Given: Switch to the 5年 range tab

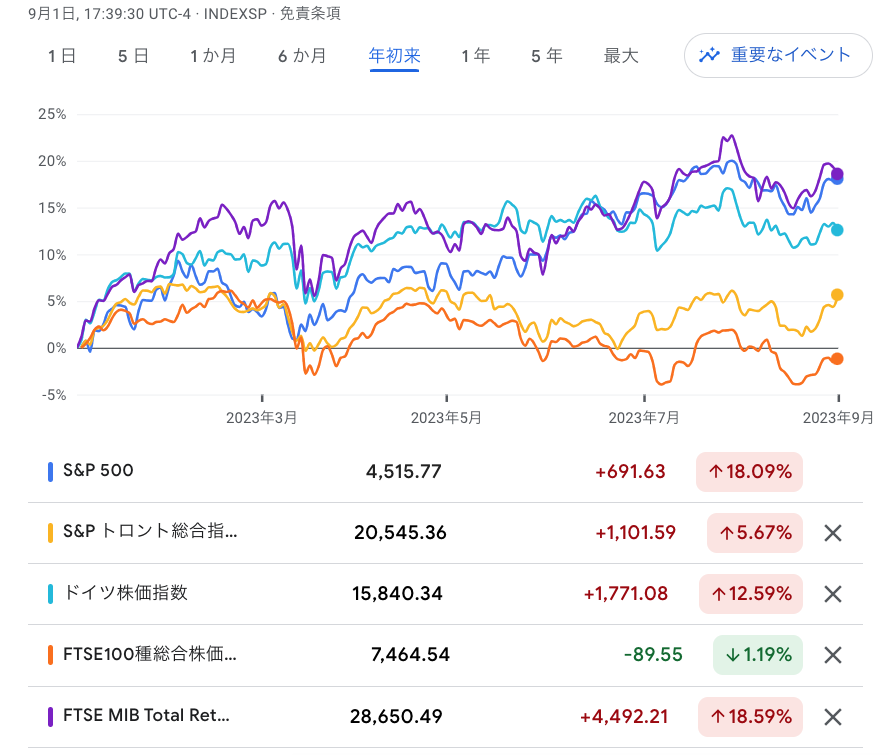Looking at the screenshot, I should (547, 56).
